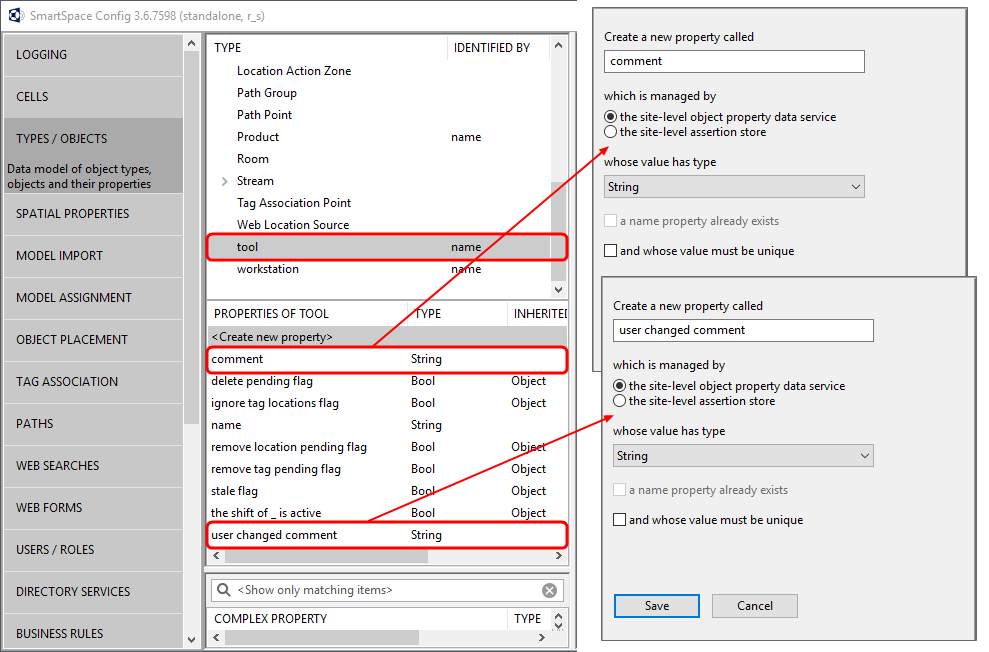Select the 'name' property row
The height and width of the screenshot is (652, 989).
[x=387, y=425]
